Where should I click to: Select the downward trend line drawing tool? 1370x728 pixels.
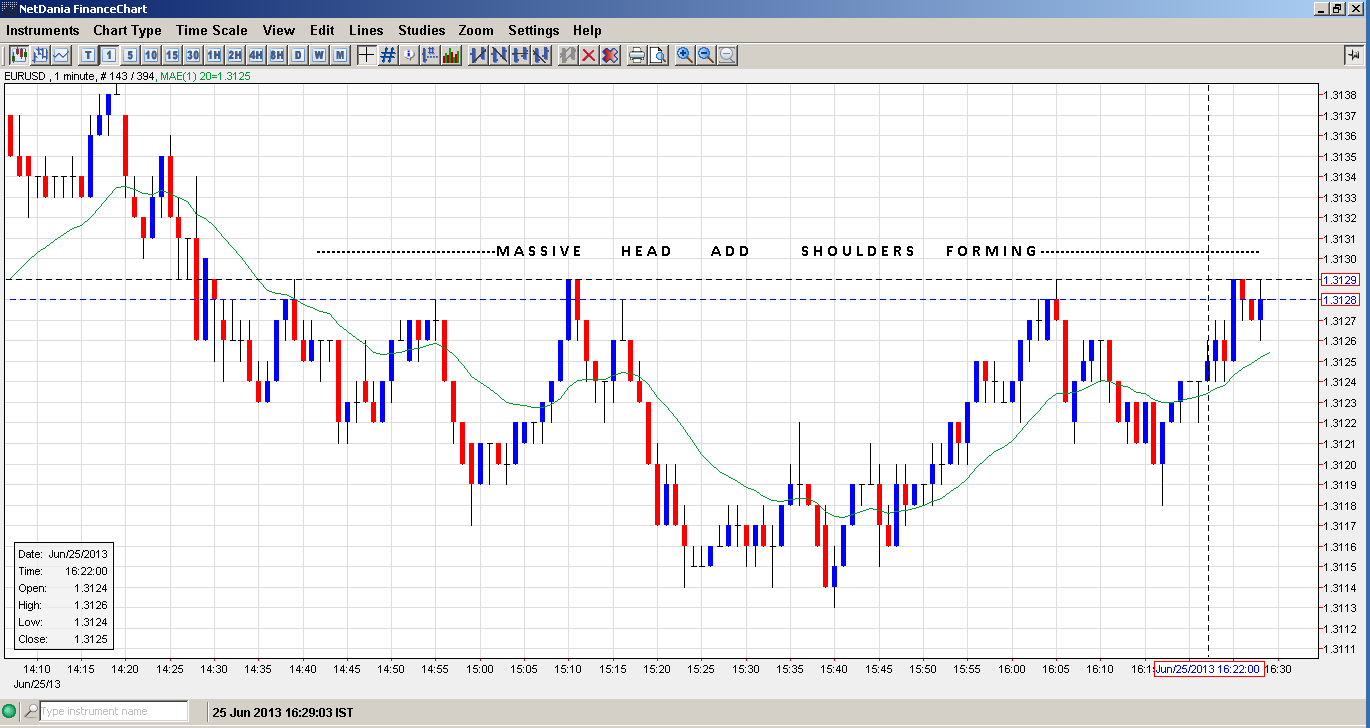coord(499,55)
